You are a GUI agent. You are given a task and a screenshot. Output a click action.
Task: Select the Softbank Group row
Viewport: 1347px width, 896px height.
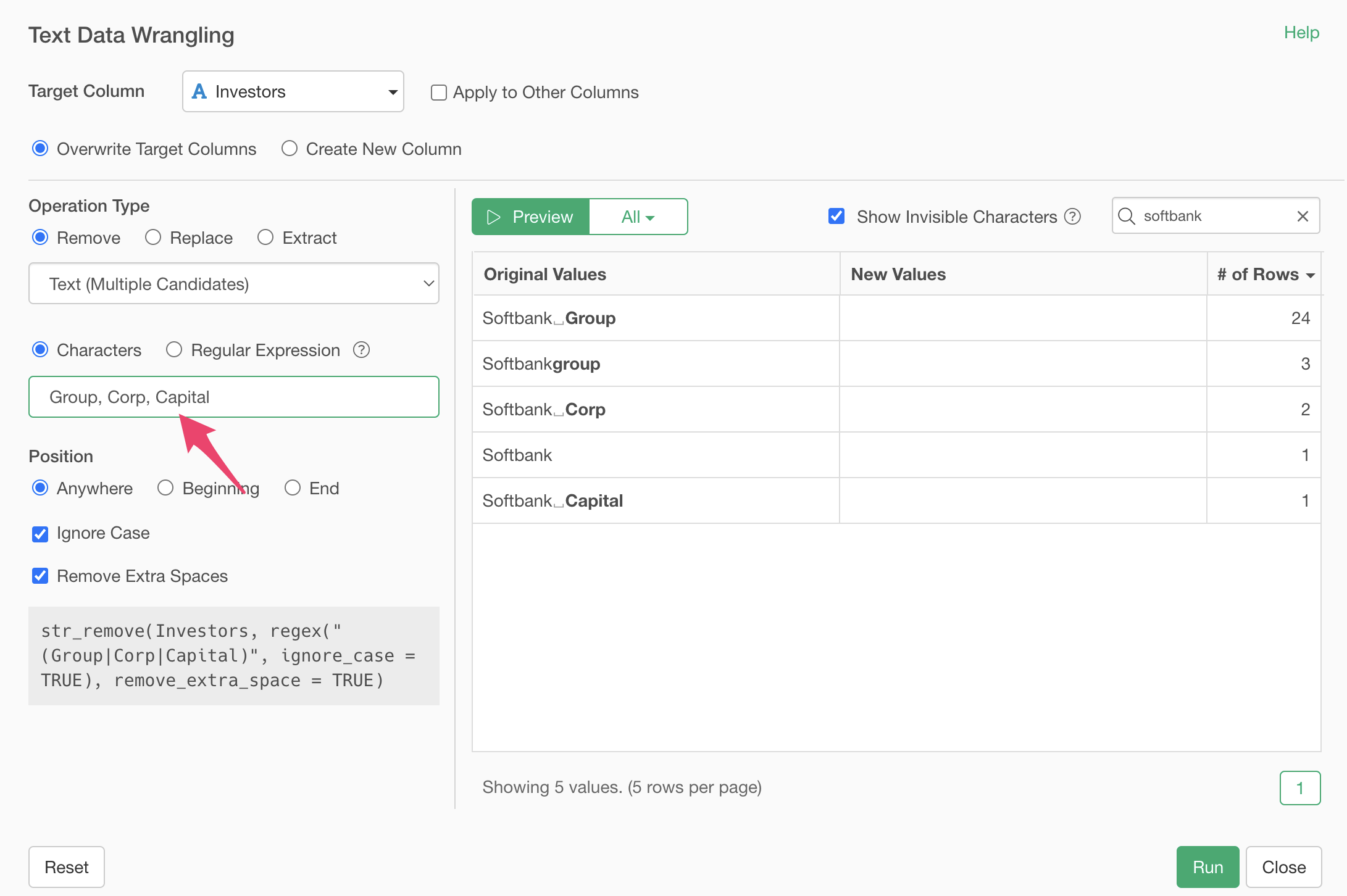click(896, 318)
